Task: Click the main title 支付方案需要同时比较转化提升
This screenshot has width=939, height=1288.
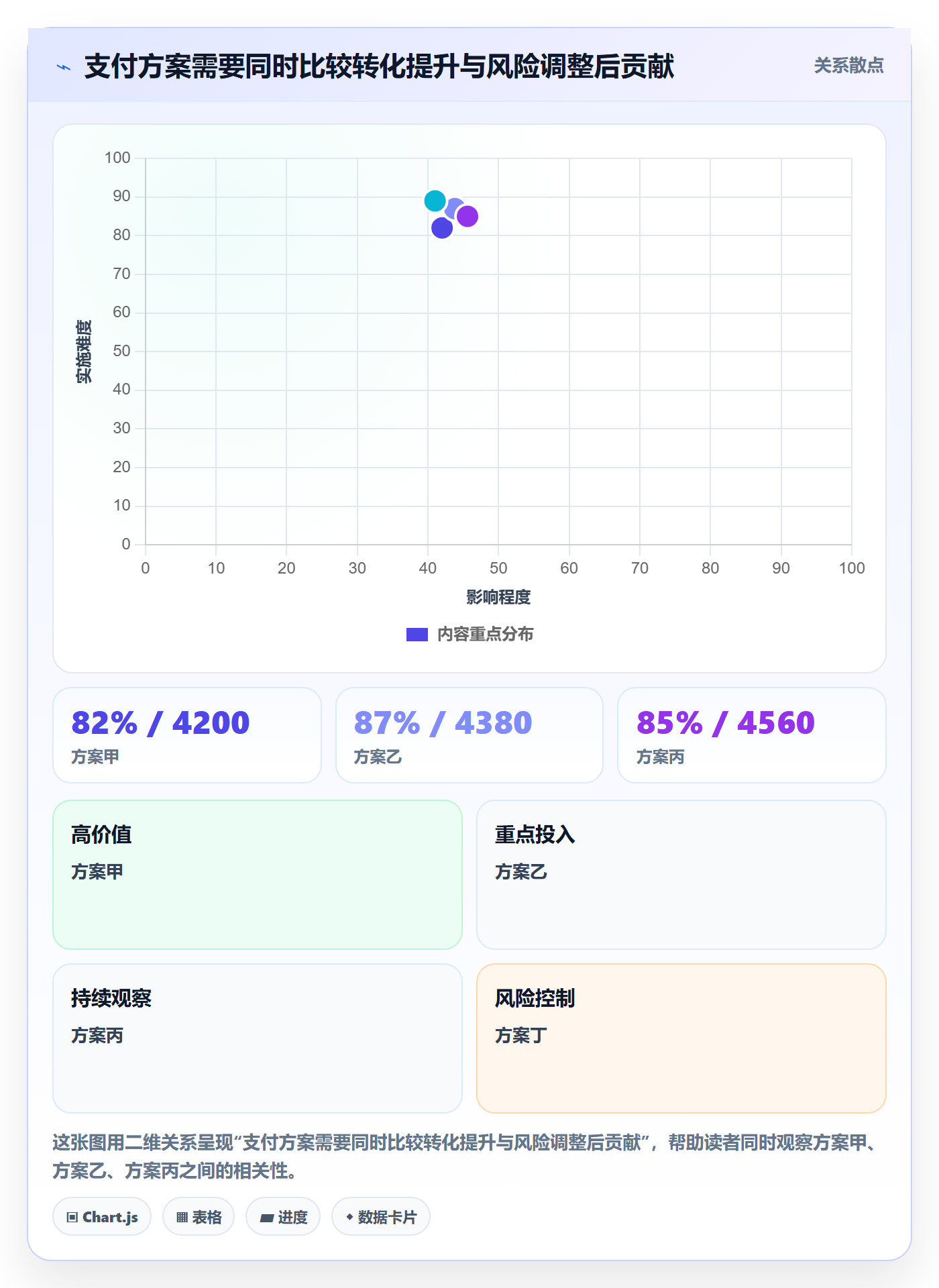Action: (x=379, y=66)
